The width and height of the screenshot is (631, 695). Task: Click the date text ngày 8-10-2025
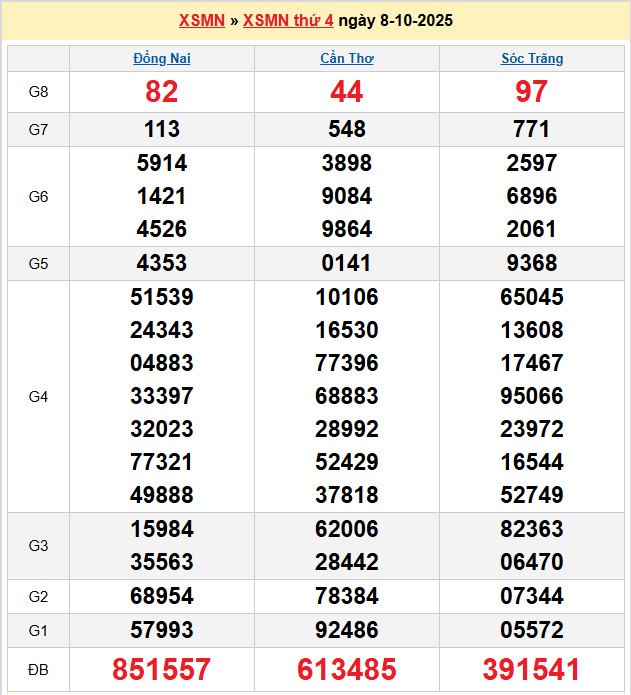tap(395, 21)
